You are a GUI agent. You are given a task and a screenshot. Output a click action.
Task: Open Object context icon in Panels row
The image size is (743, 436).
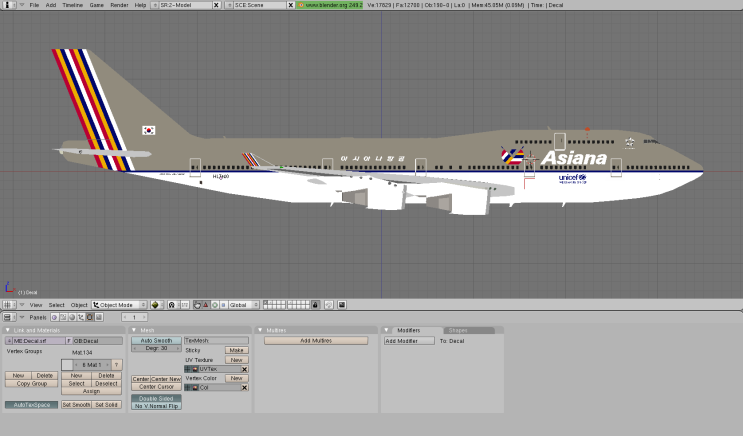81,317
